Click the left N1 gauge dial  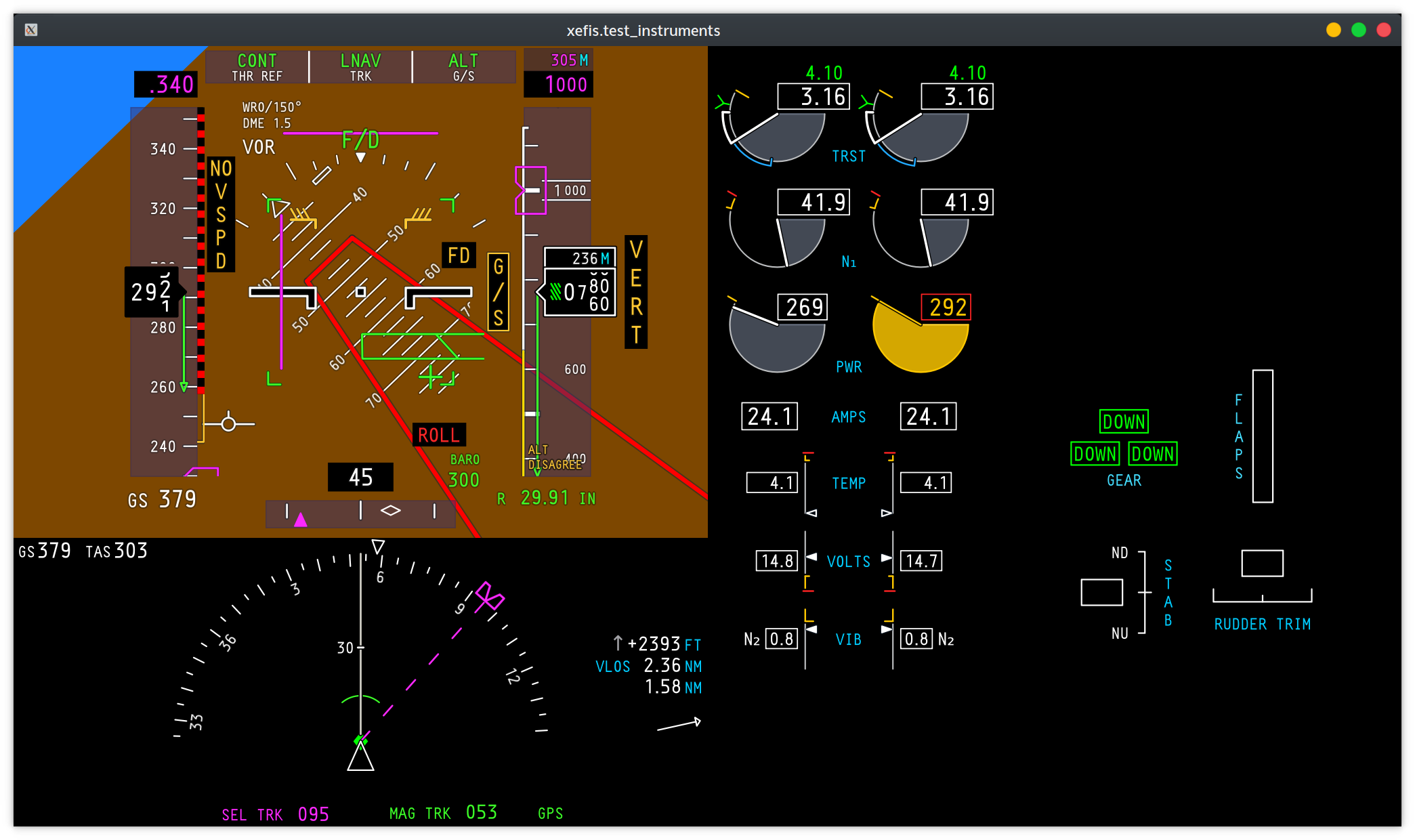coord(777,230)
